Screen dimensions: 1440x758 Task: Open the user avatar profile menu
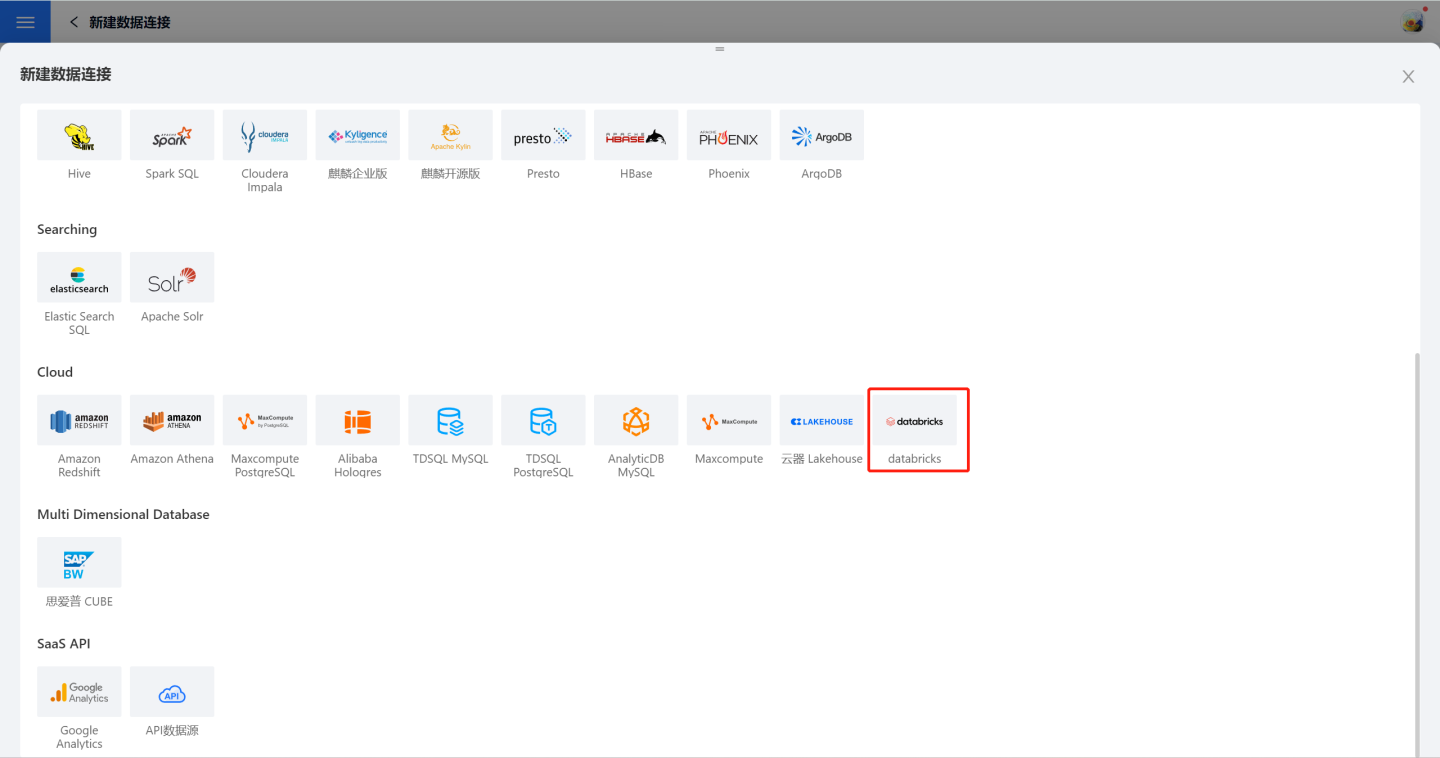tap(1412, 22)
